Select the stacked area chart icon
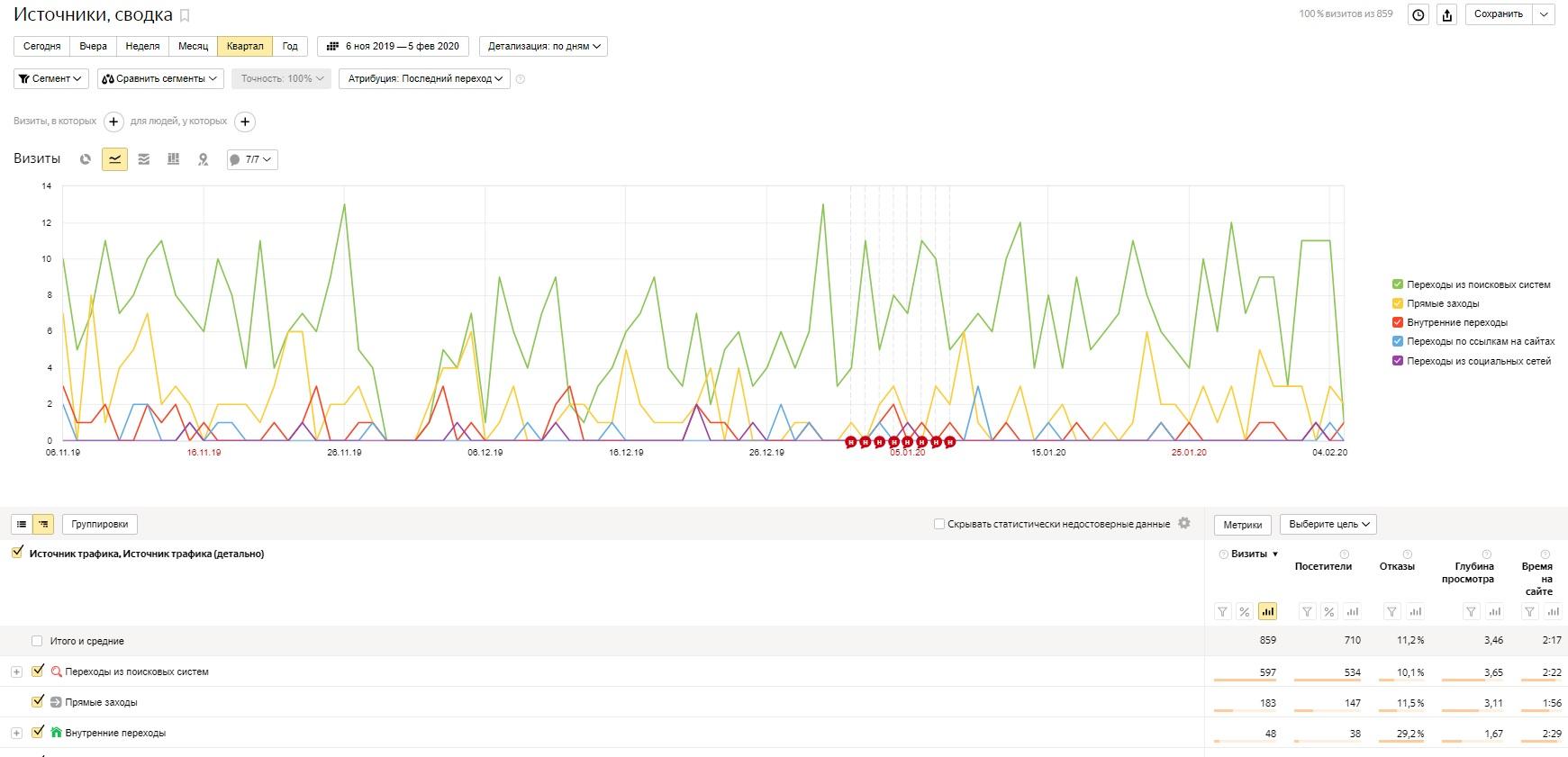Image resolution: width=1568 pixels, height=757 pixels. (x=144, y=159)
